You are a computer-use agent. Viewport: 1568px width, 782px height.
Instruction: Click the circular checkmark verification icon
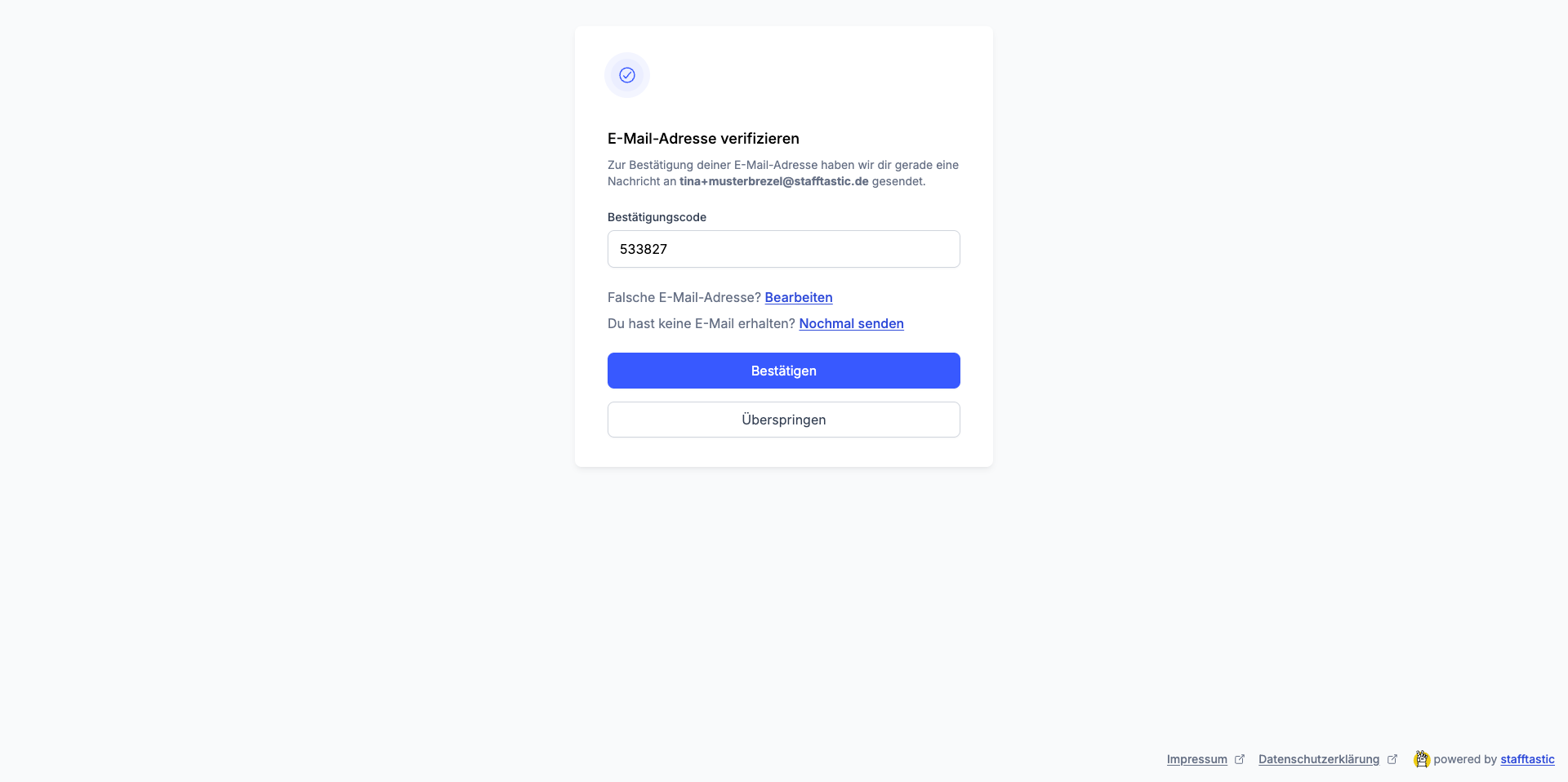[627, 75]
